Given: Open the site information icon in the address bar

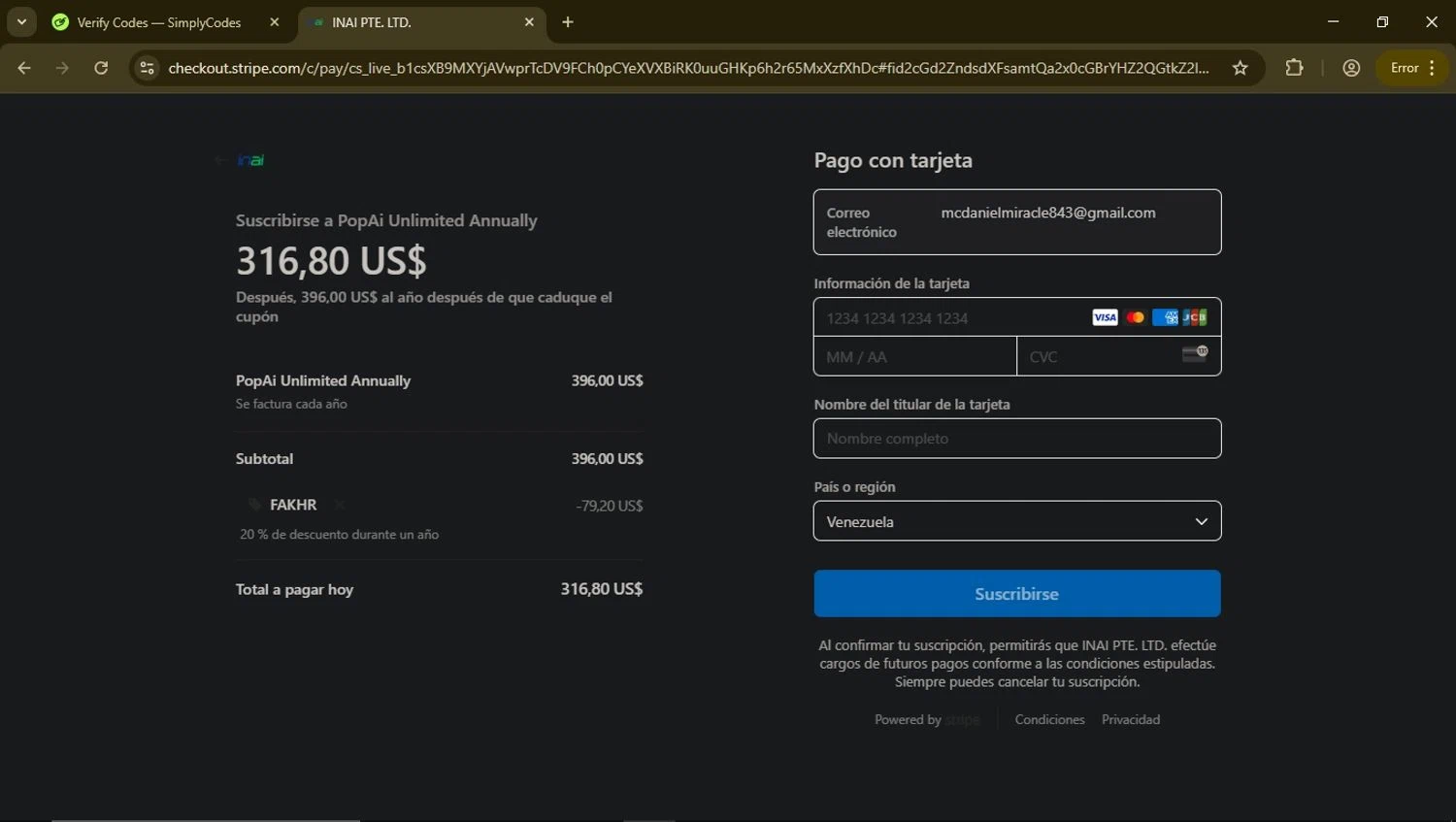Looking at the screenshot, I should [147, 68].
